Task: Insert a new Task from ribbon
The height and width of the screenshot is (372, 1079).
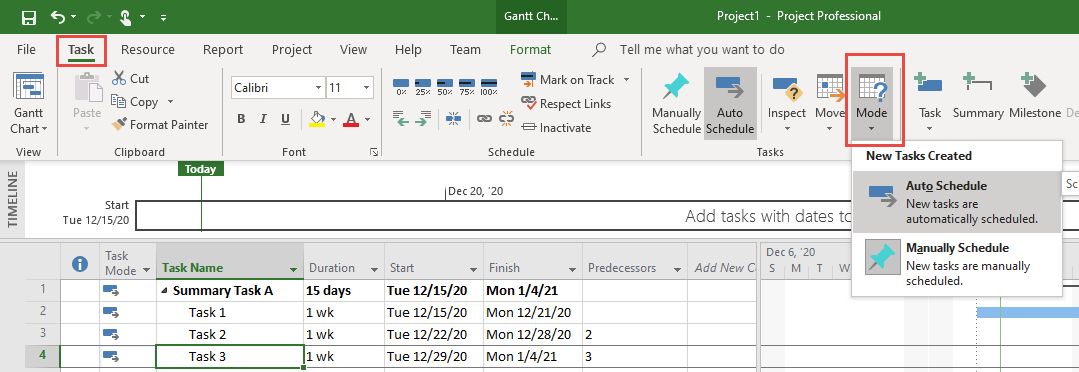Action: point(930,103)
